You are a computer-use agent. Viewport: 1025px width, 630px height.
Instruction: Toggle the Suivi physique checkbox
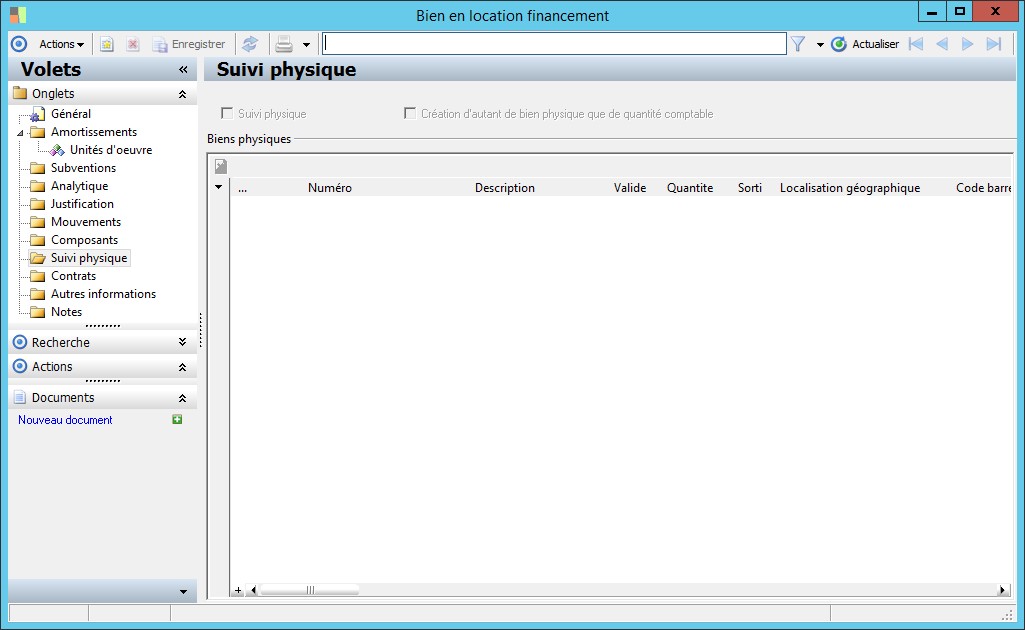(227, 114)
